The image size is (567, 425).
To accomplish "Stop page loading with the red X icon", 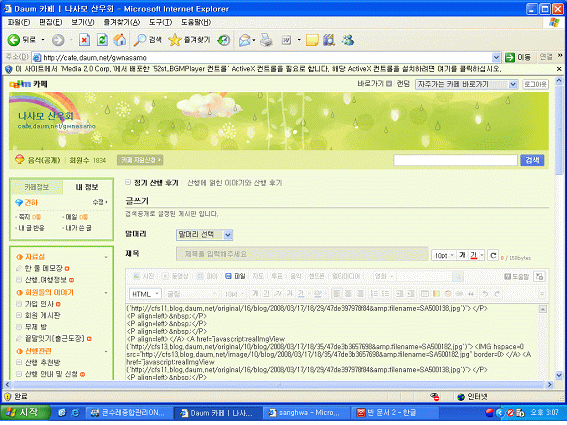I will 84,40.
